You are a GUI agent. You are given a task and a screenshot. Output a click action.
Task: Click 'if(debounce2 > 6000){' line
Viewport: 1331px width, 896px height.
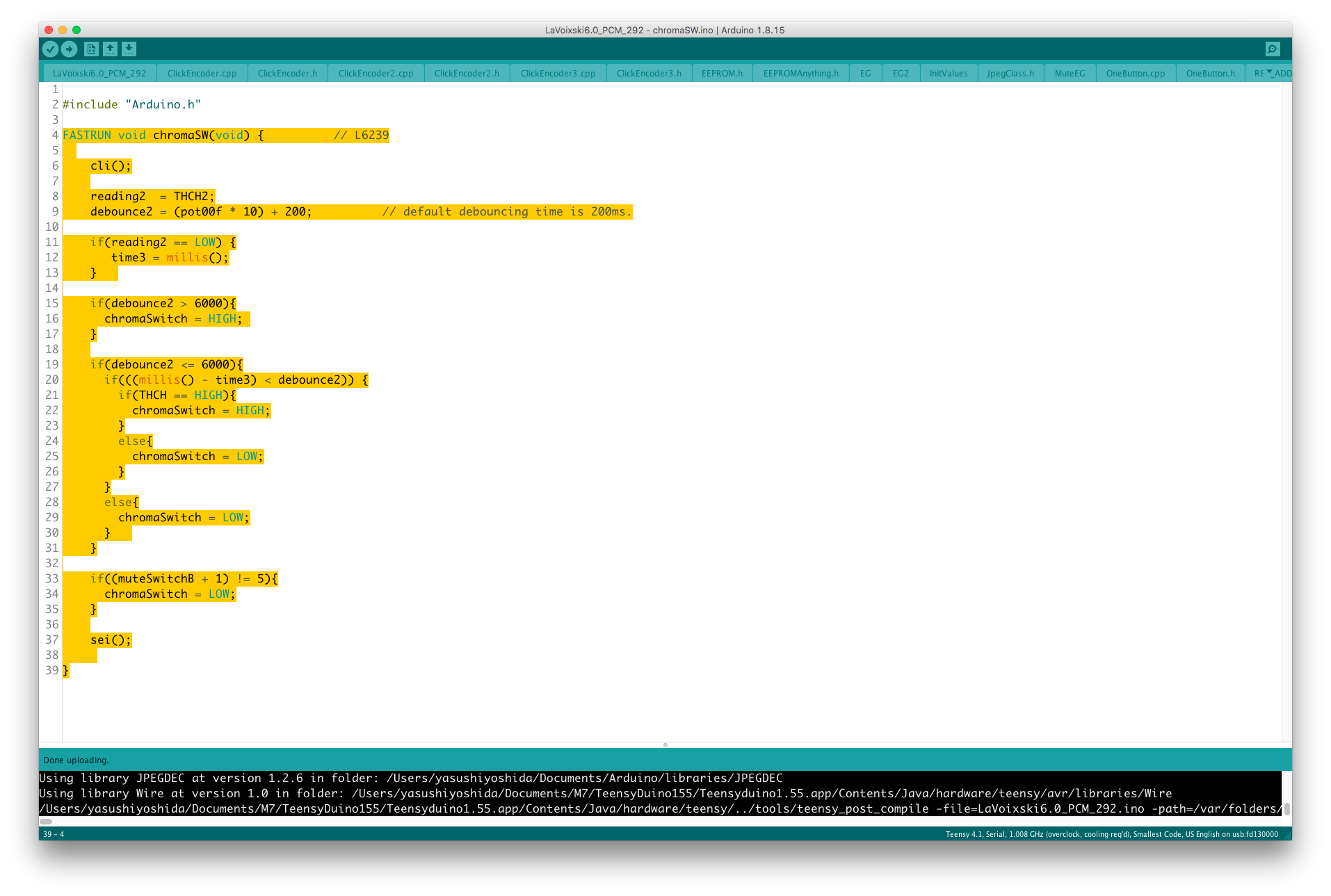[x=163, y=303]
